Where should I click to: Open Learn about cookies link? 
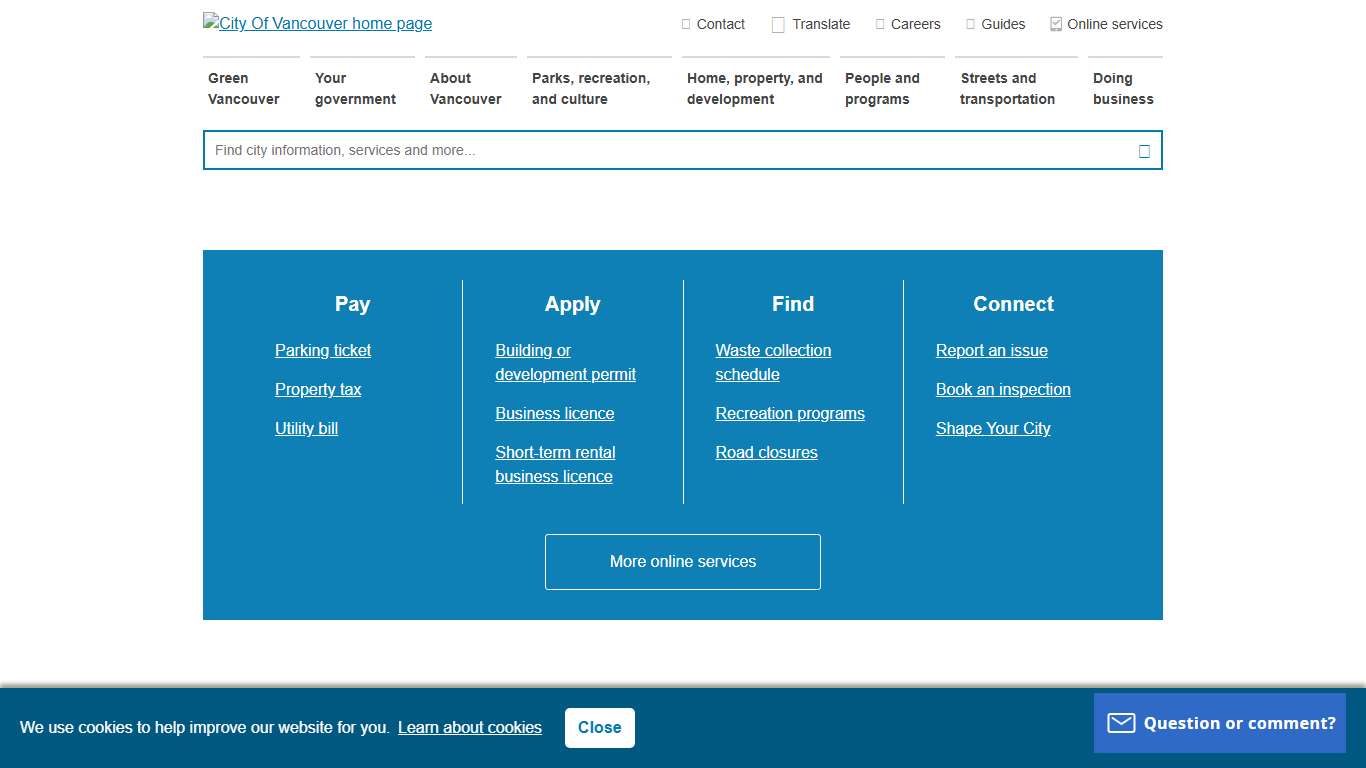(470, 728)
